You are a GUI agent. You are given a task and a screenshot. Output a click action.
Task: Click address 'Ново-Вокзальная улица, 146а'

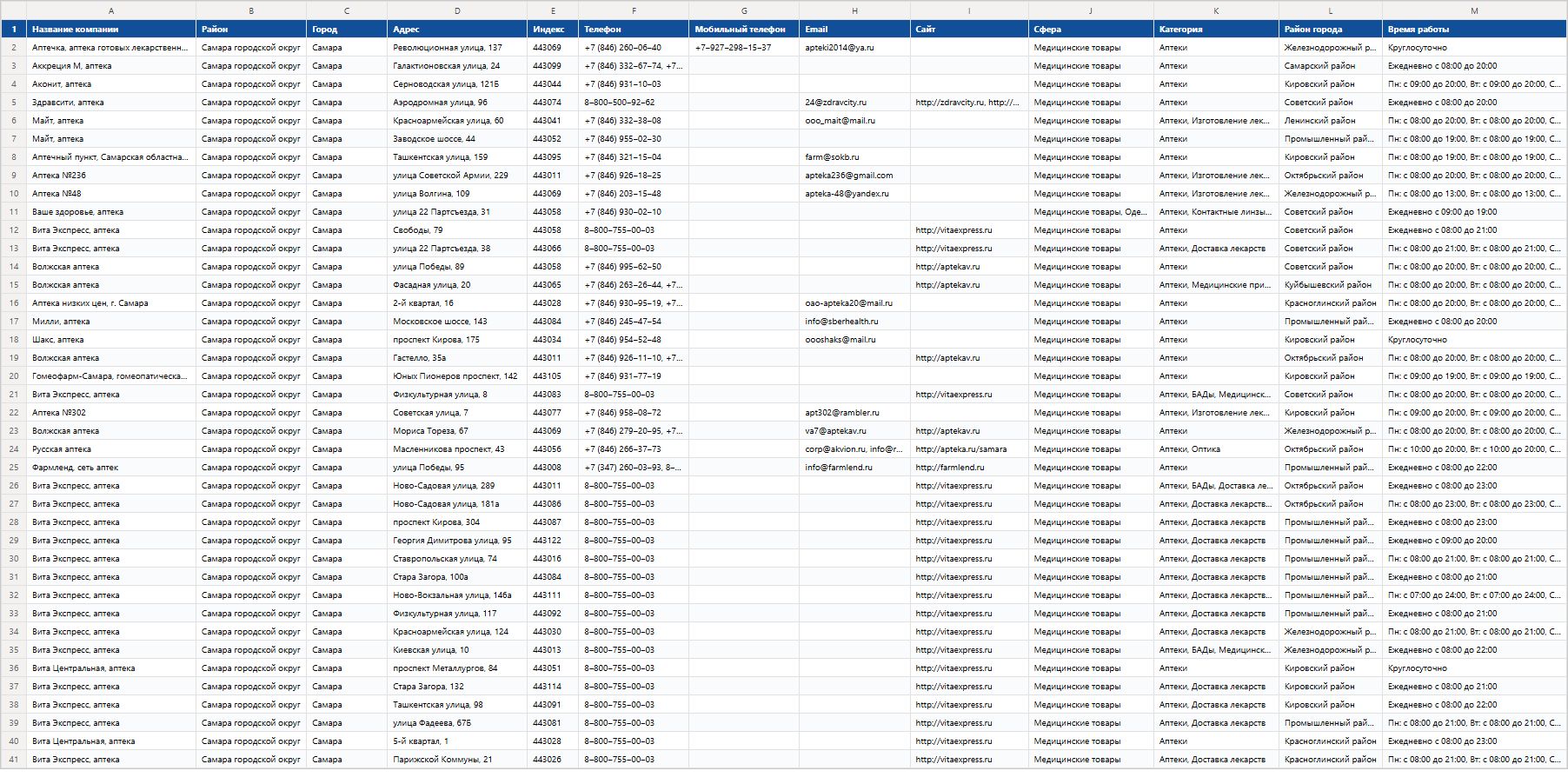(x=457, y=595)
